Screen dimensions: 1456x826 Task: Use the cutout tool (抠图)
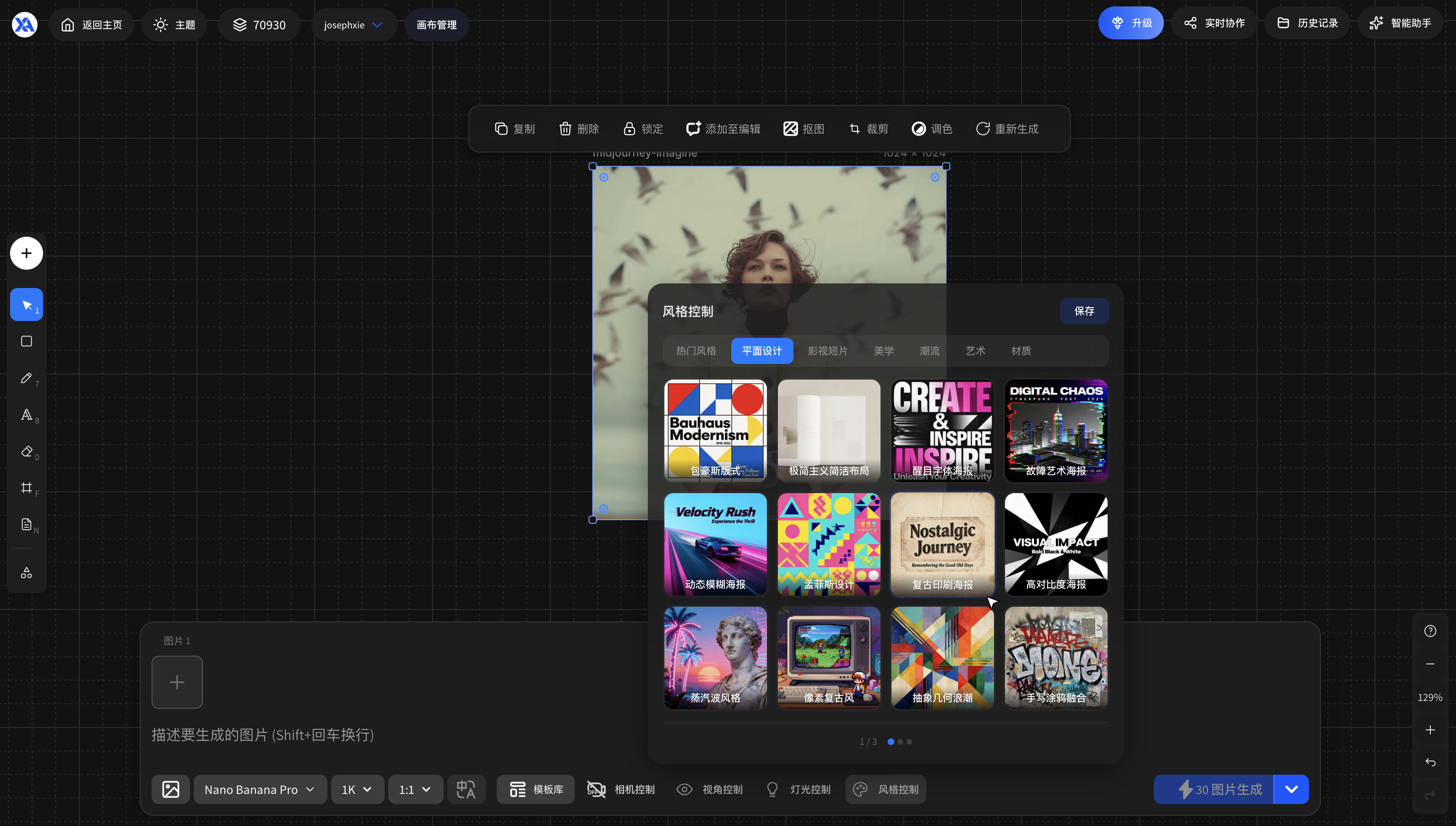[804, 129]
